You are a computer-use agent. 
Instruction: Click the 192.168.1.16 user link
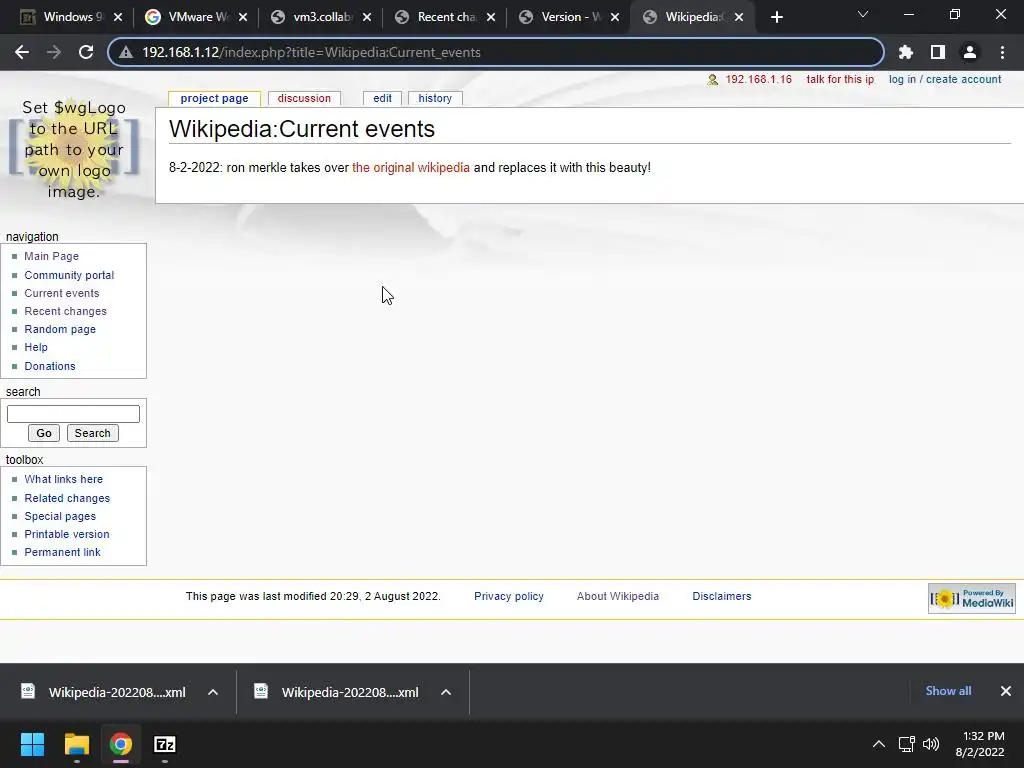pos(758,79)
